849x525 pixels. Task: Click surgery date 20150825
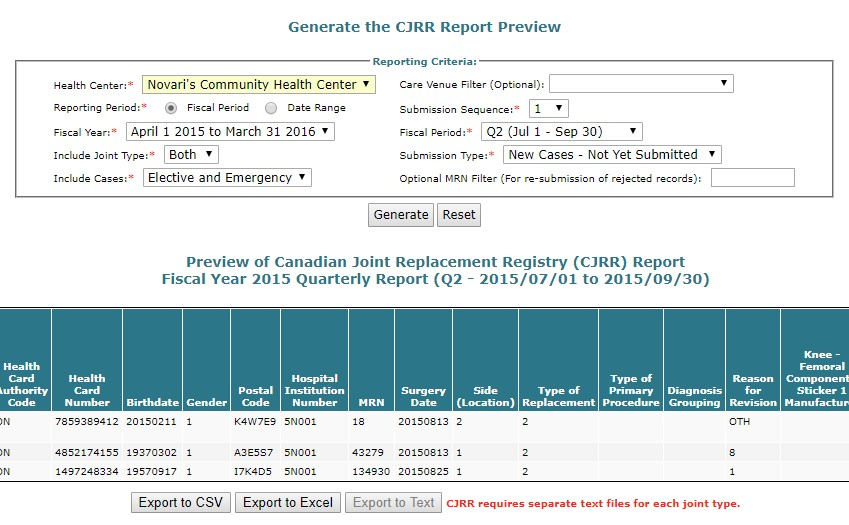click(423, 472)
